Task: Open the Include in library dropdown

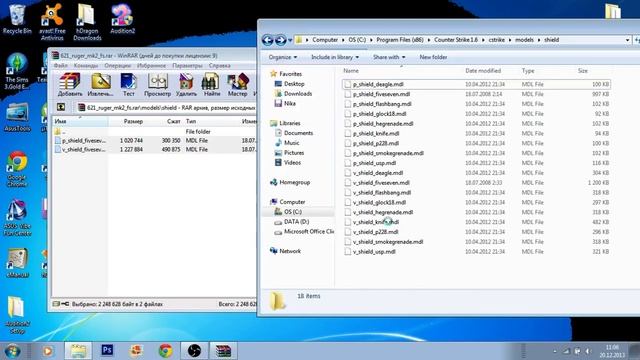Action: coord(335,57)
